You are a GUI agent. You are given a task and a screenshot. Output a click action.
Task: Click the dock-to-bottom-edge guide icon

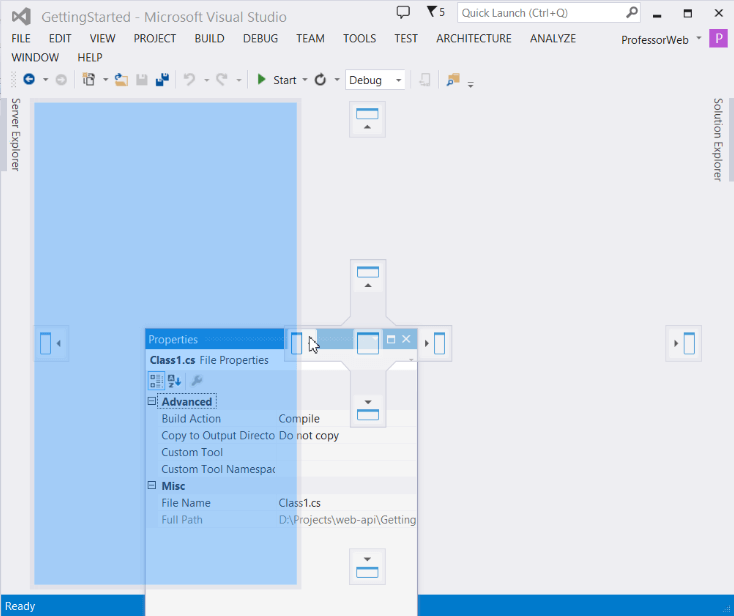click(x=367, y=567)
